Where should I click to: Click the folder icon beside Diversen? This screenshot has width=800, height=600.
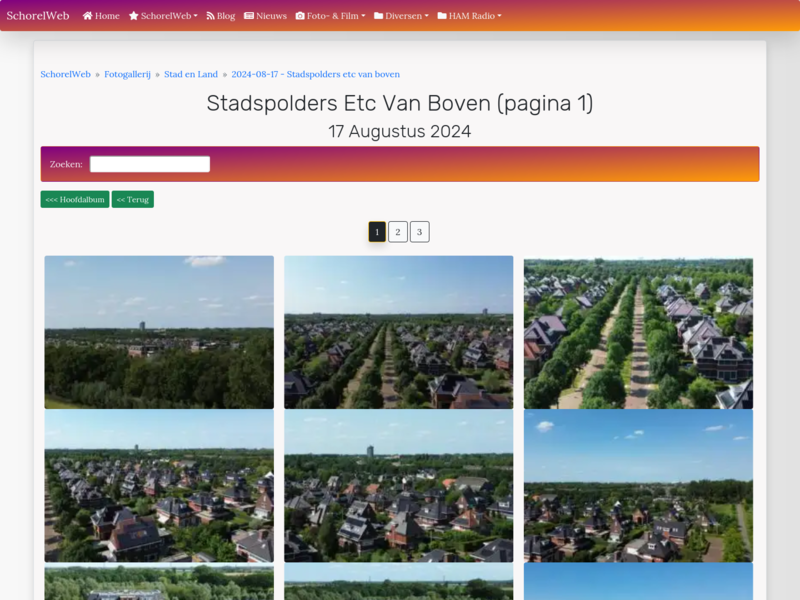pyautogui.click(x=379, y=16)
